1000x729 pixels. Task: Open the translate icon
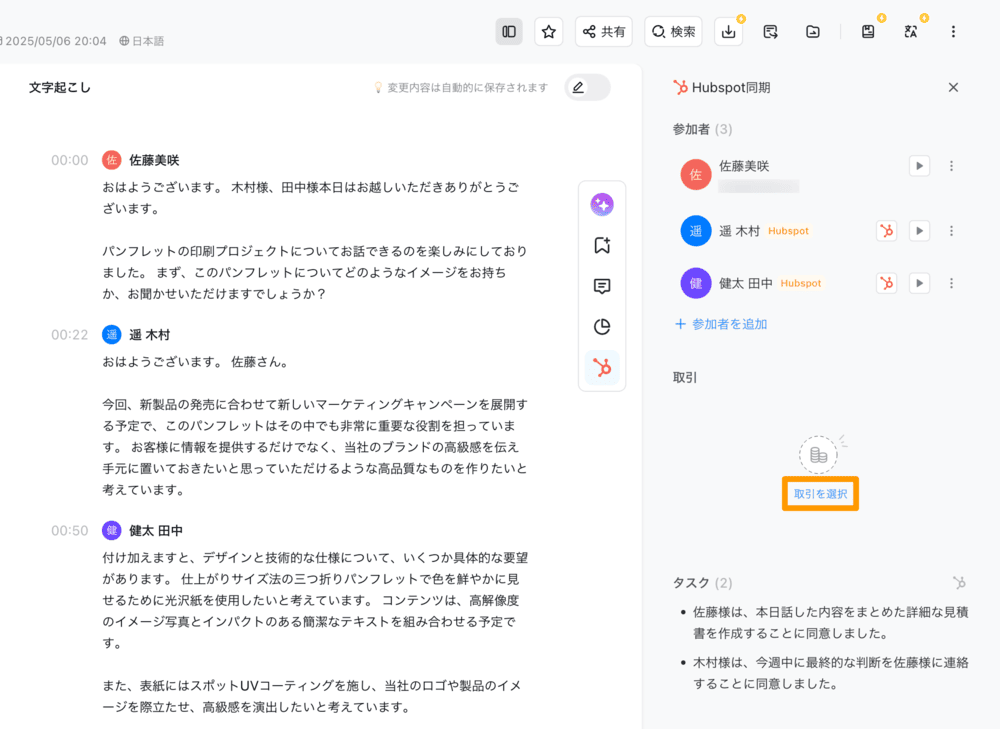click(911, 31)
